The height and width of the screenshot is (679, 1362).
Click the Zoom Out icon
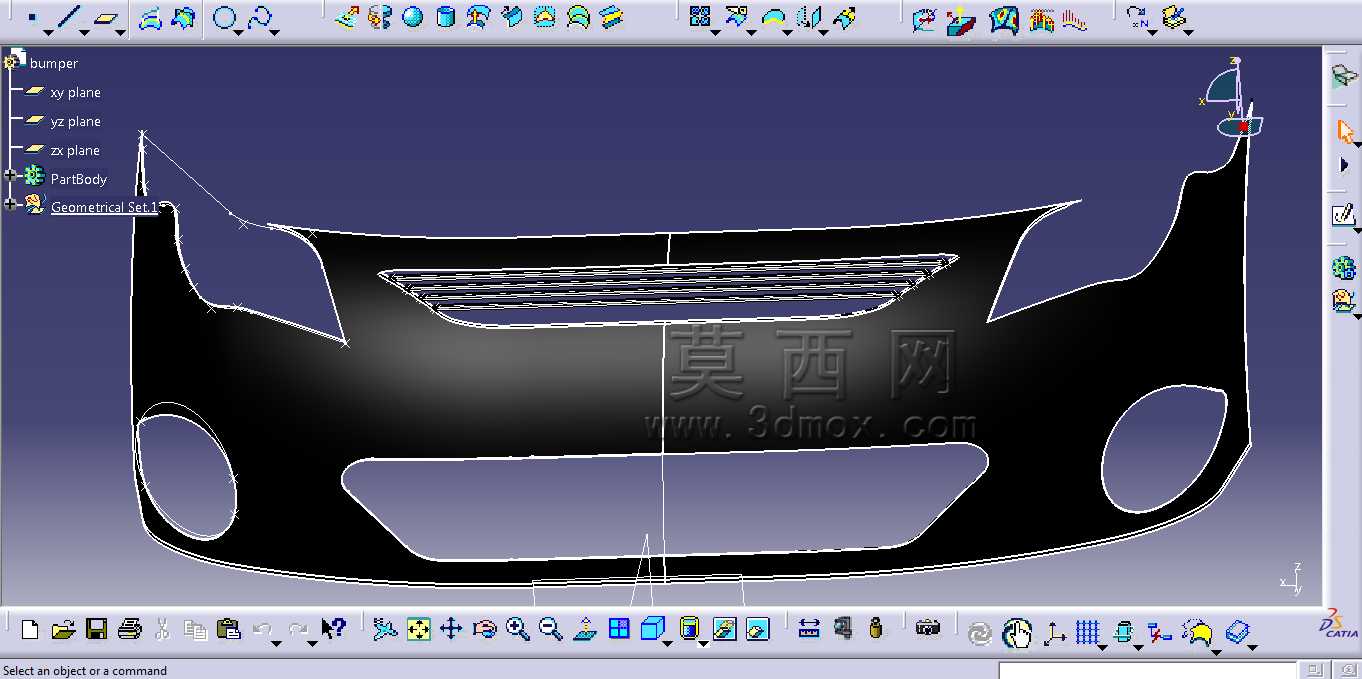coord(550,629)
